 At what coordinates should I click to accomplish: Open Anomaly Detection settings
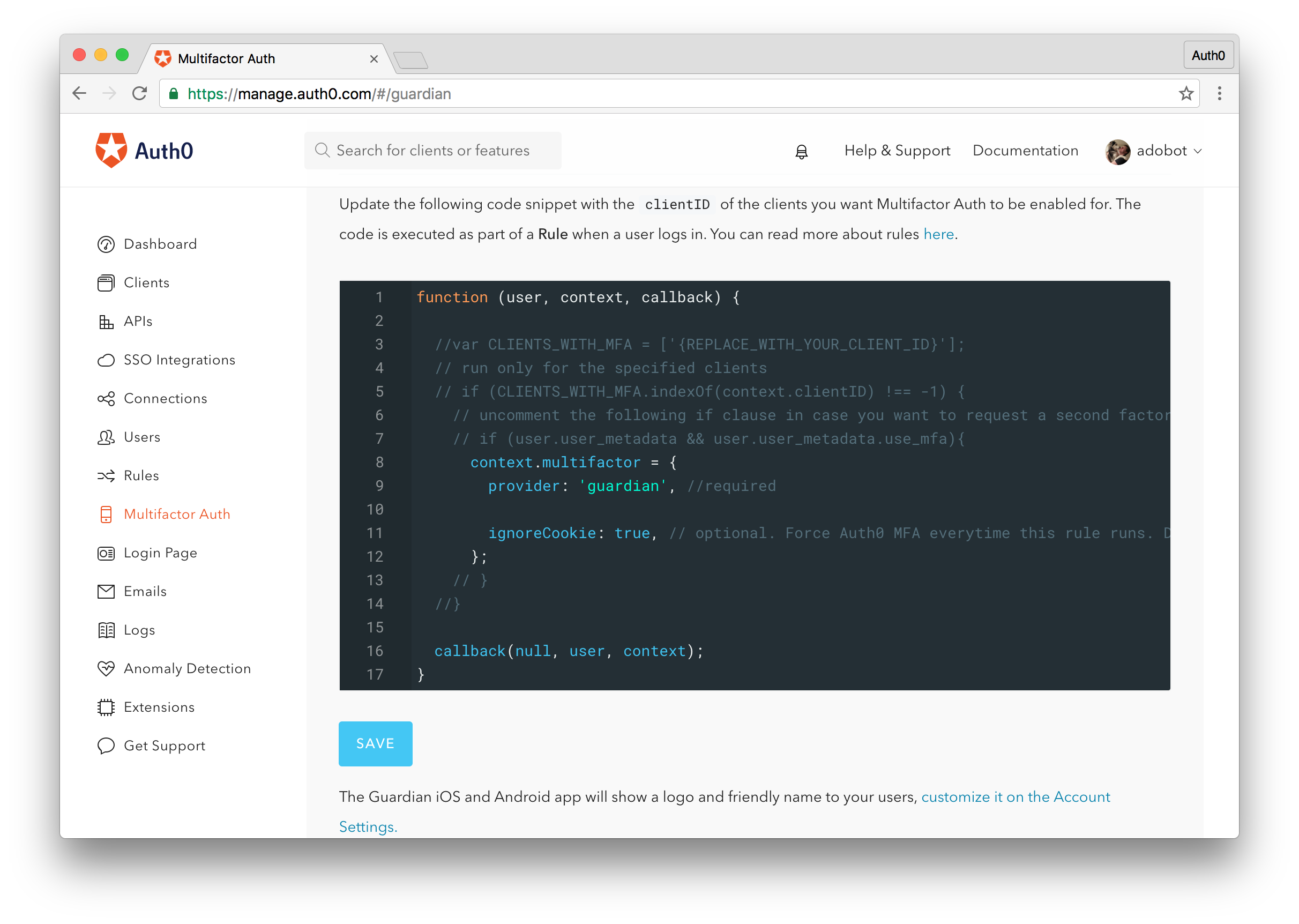[x=186, y=668]
